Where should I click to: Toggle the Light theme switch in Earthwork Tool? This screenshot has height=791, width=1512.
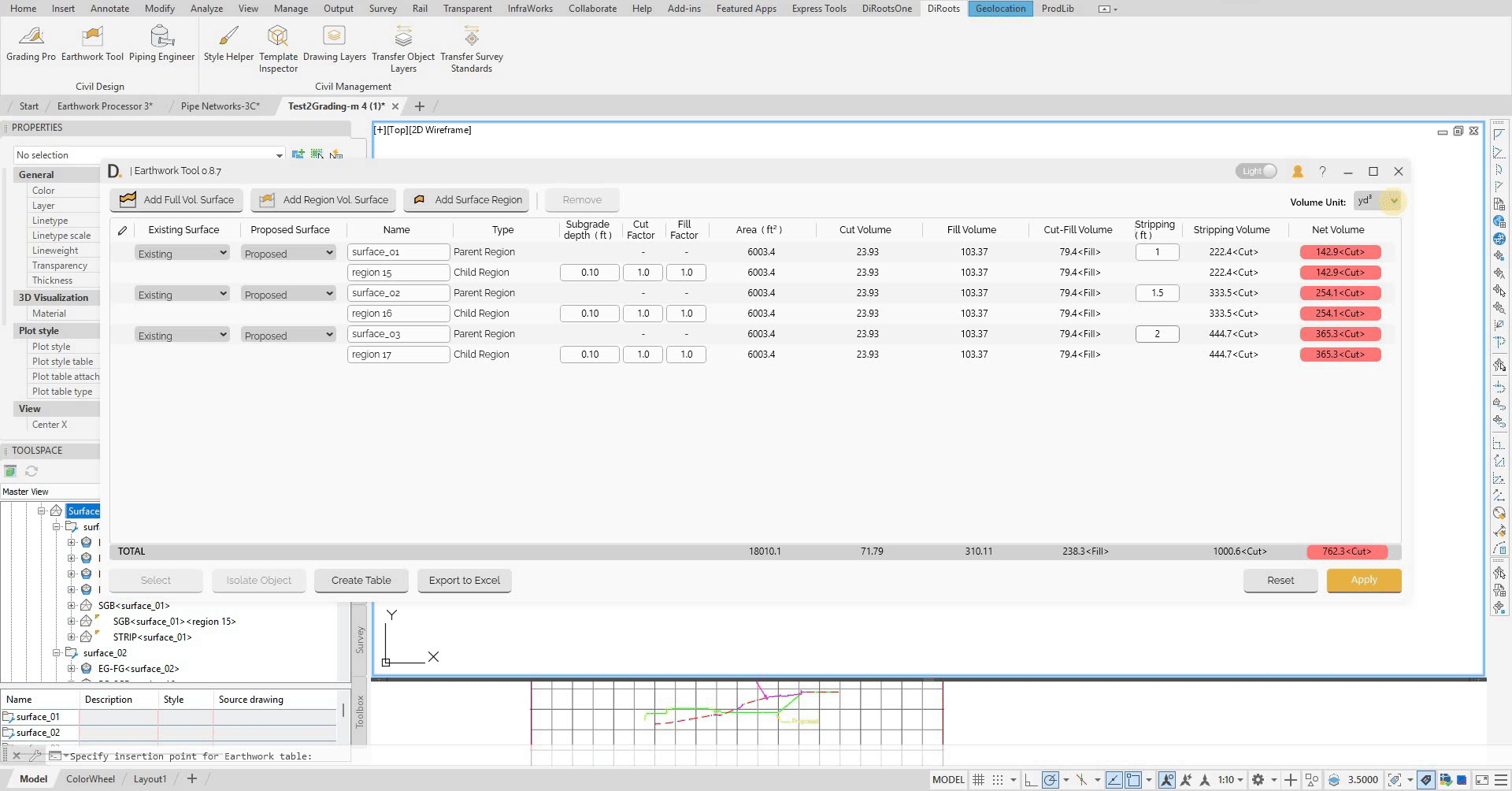(1256, 171)
